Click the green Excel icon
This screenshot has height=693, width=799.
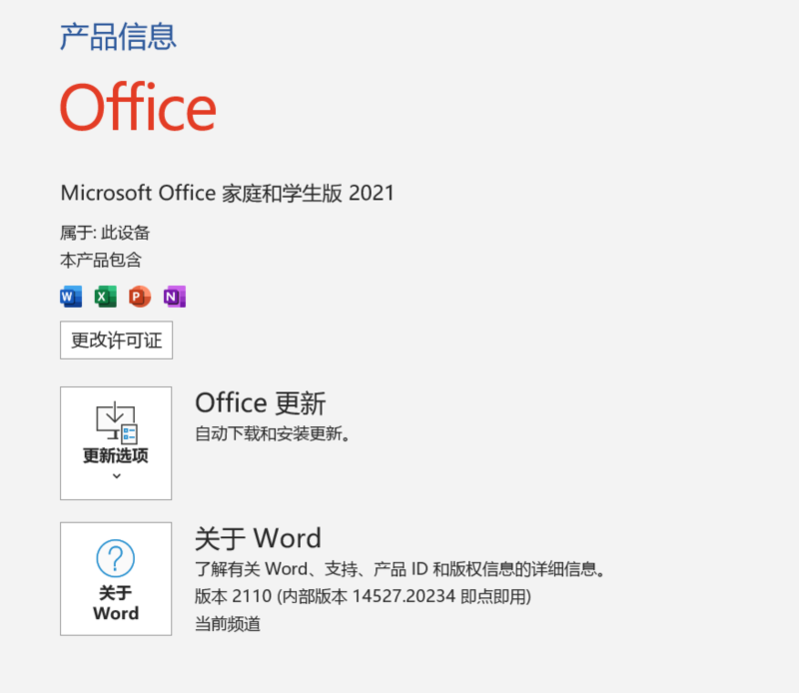click(105, 297)
